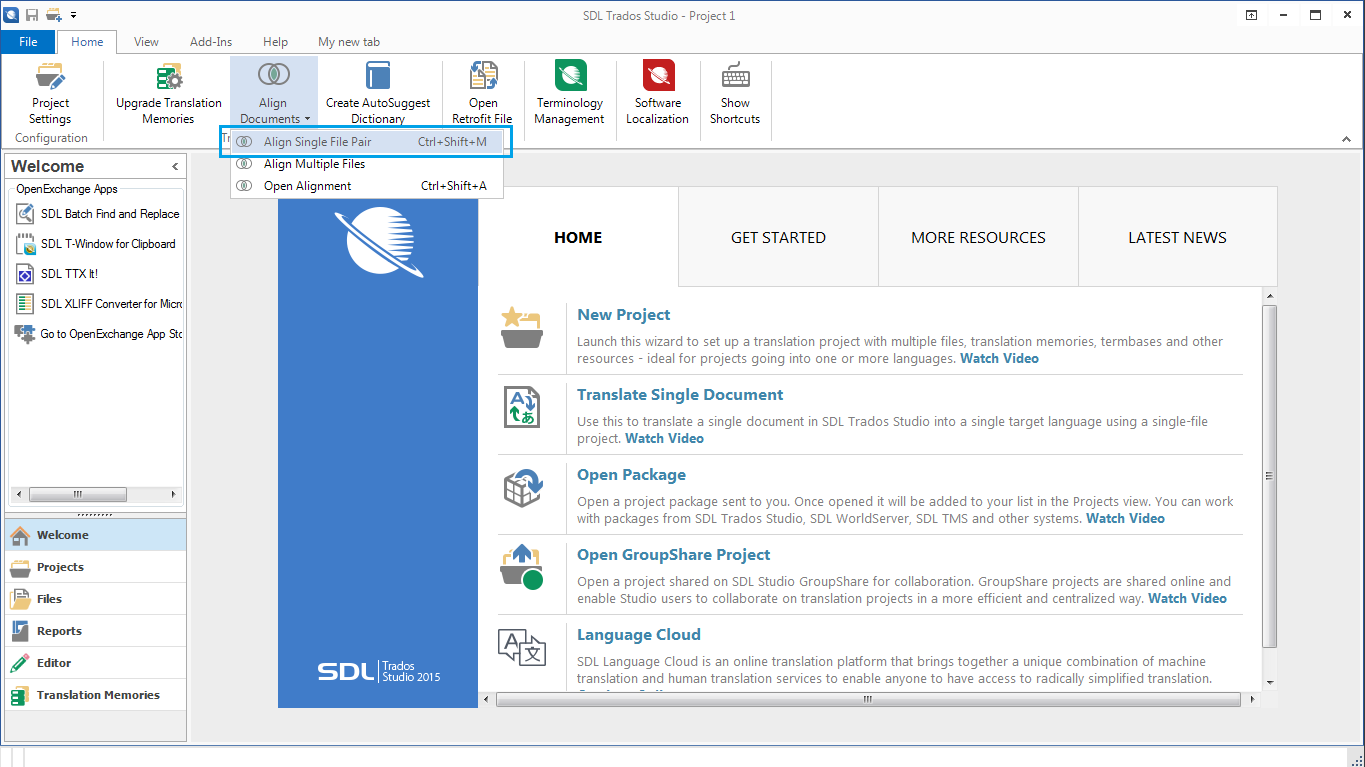
Task: Click the Open GroupShare Project heading link
Action: click(x=673, y=555)
